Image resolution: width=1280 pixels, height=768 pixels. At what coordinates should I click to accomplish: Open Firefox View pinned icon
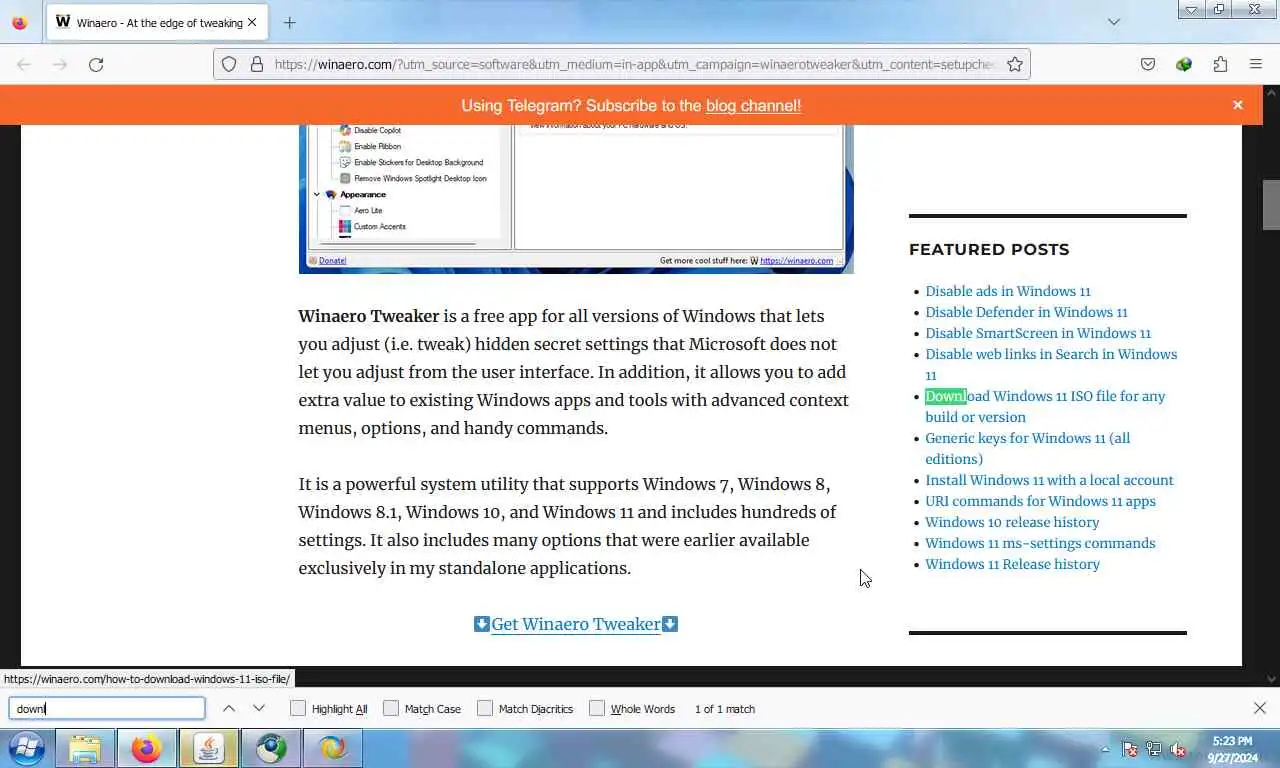click(19, 22)
